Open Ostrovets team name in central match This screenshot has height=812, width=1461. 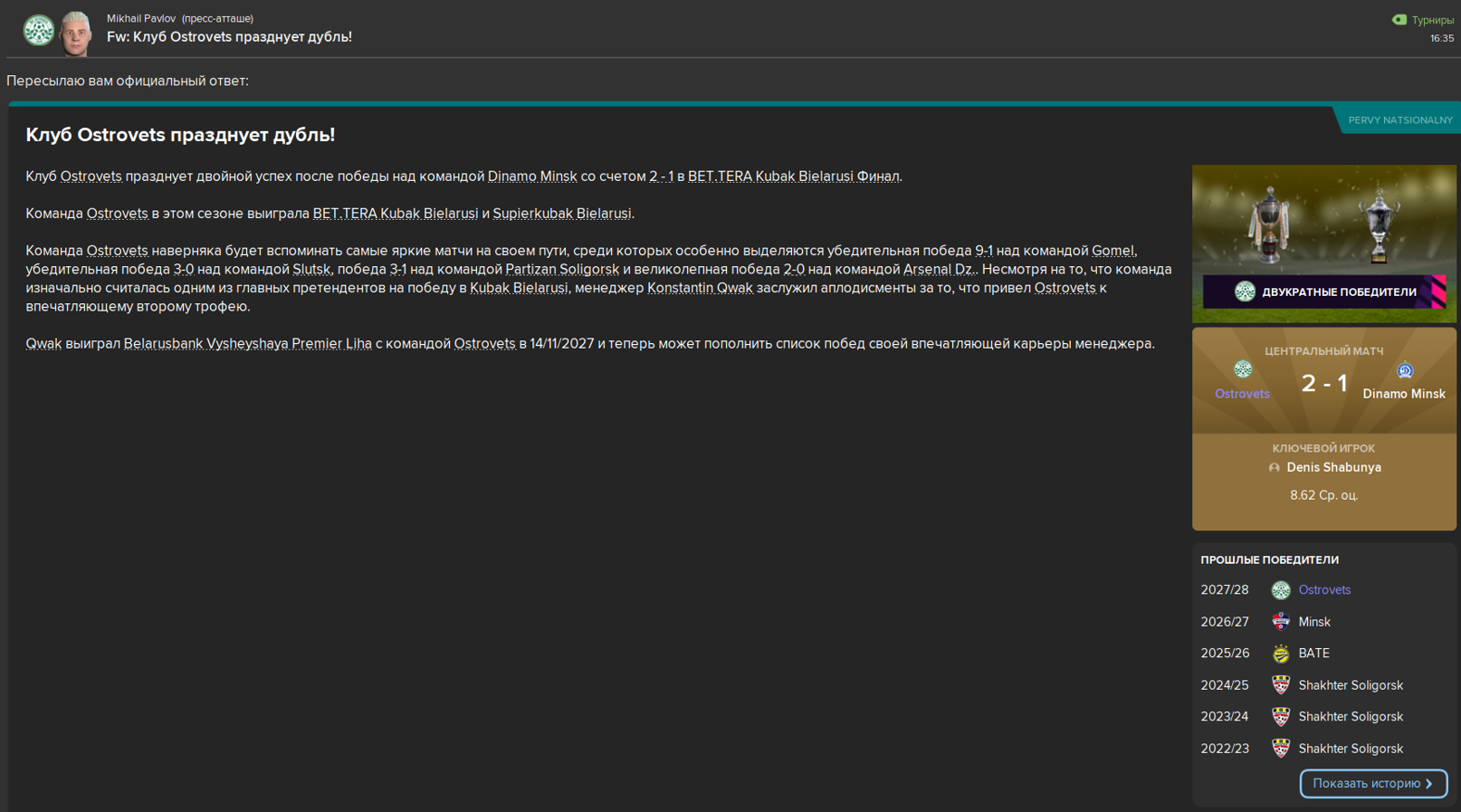(x=1242, y=394)
